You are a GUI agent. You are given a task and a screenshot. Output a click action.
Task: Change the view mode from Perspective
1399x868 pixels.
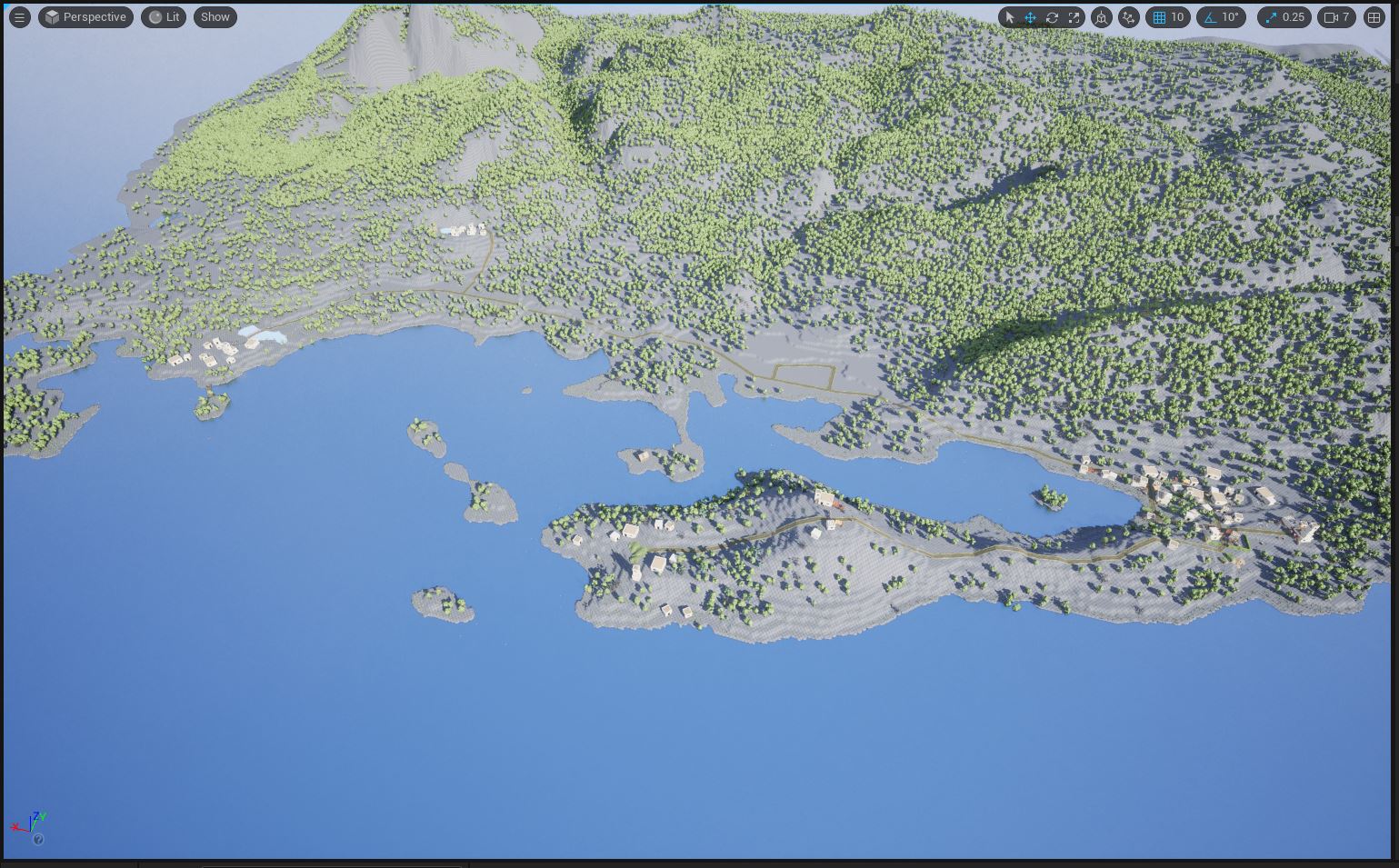pos(85,16)
